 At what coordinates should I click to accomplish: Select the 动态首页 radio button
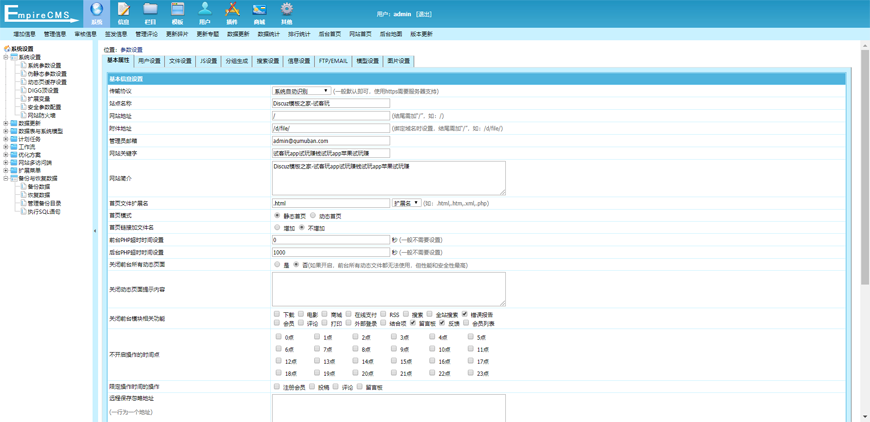[x=313, y=215]
